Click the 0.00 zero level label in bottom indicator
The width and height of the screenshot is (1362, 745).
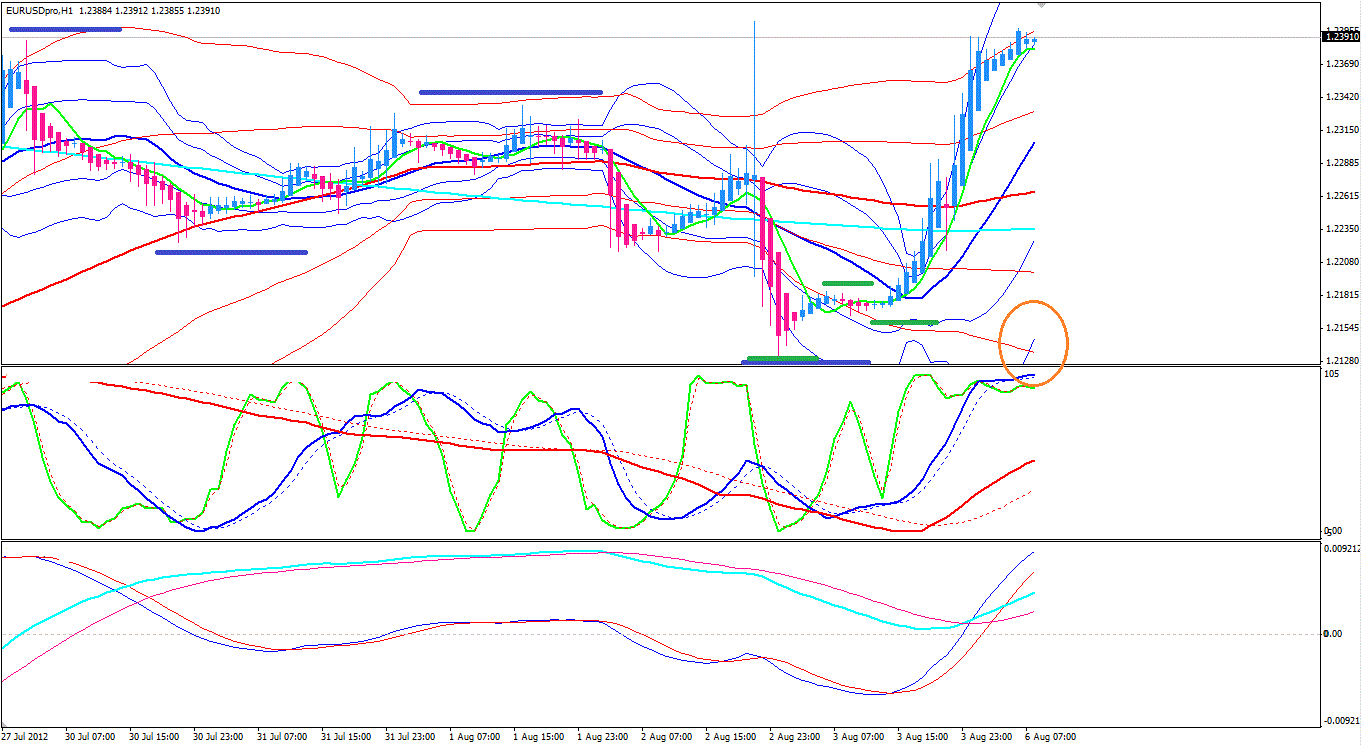pos(1333,634)
